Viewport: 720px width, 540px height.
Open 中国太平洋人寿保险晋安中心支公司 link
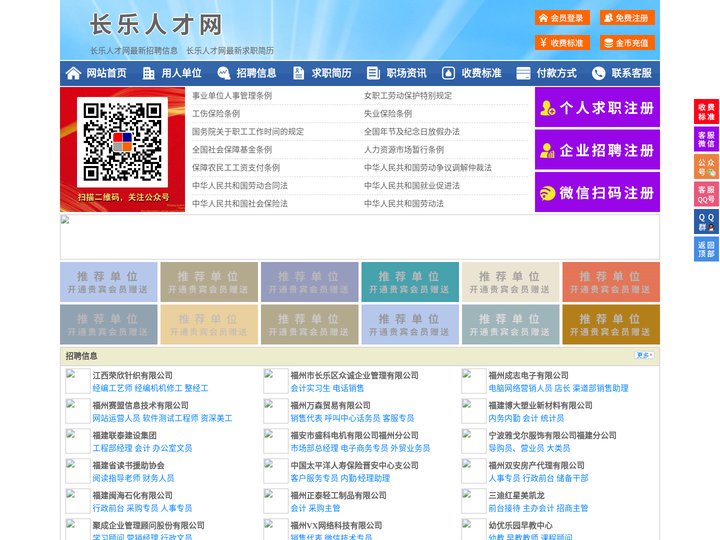pos(354,465)
